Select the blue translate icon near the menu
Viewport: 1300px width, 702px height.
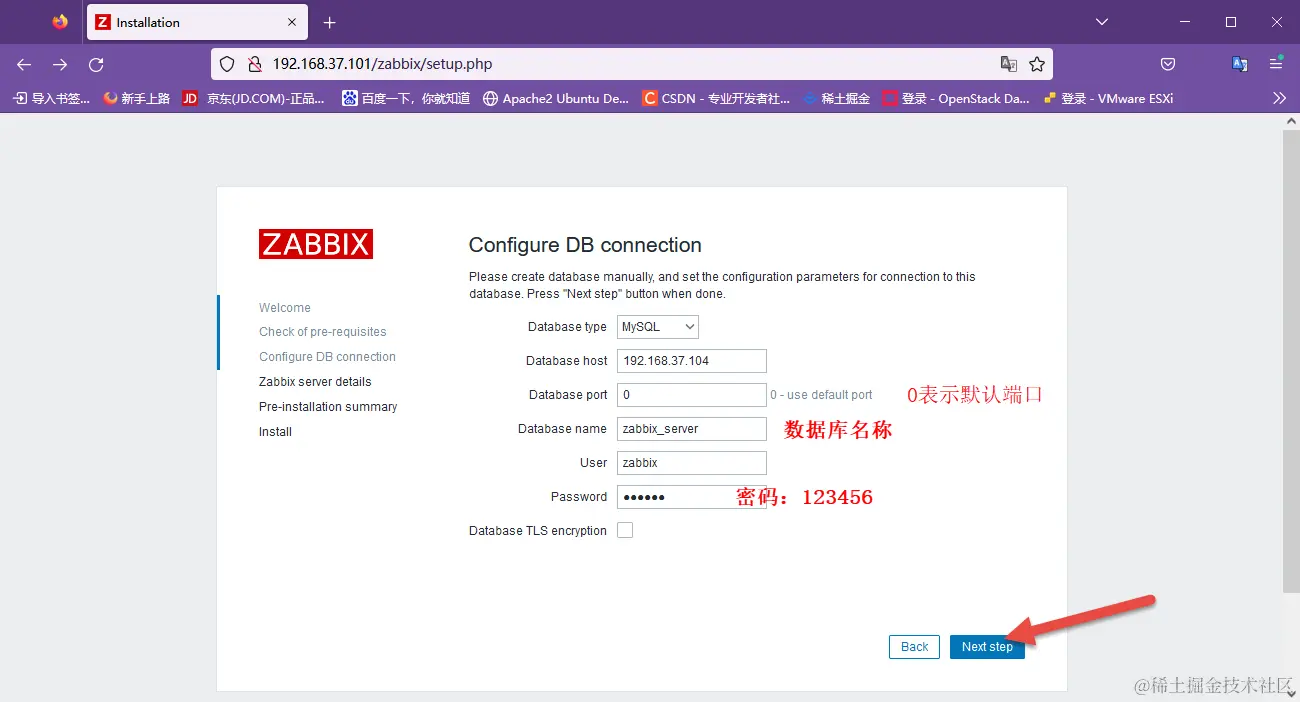coord(1240,63)
